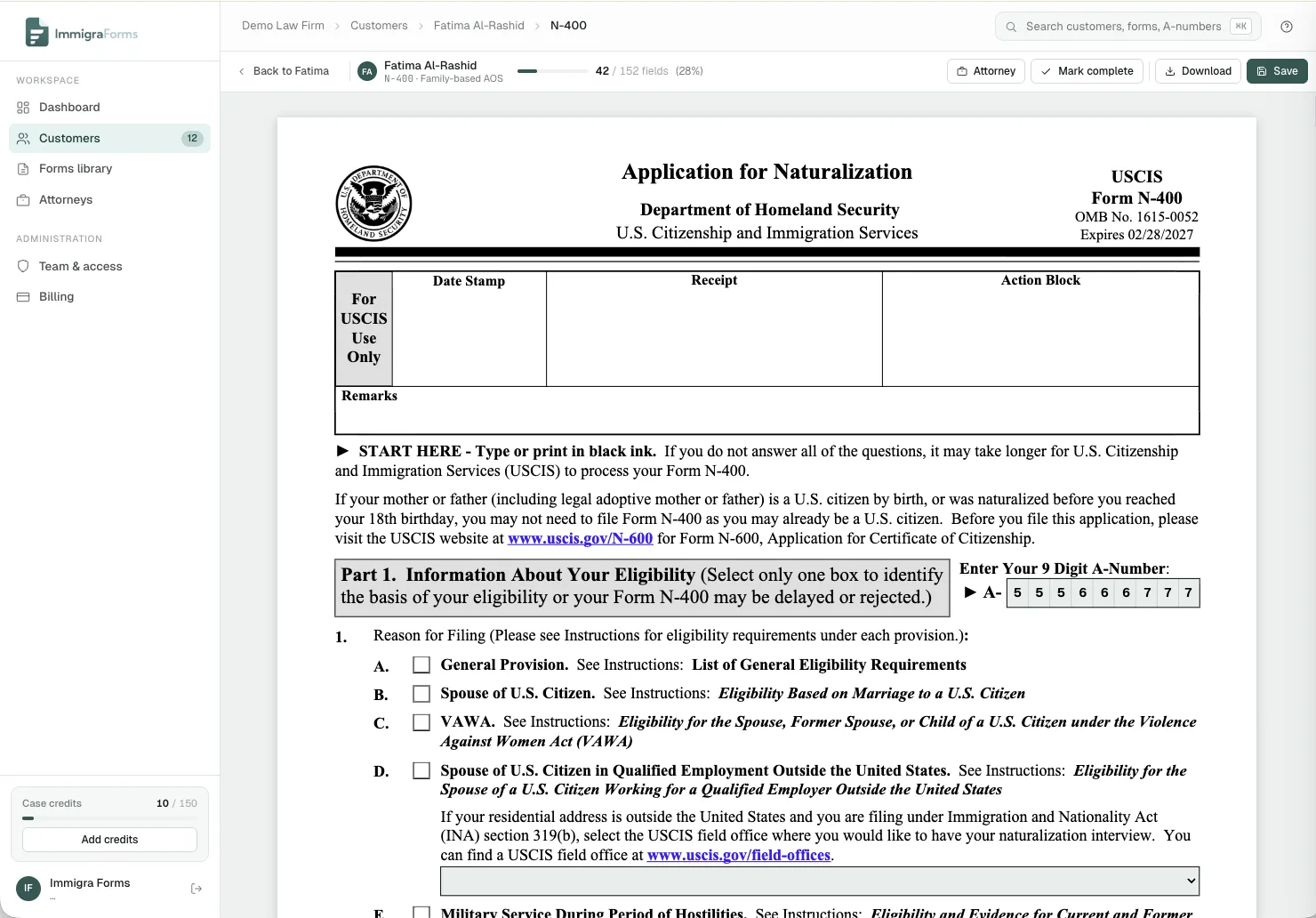1316x918 pixels.
Task: Mark the form complete
Action: click(x=1087, y=71)
